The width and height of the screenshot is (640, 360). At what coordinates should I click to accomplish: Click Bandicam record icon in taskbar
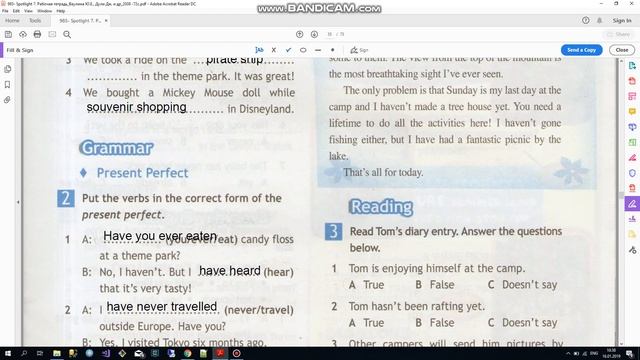237,353
